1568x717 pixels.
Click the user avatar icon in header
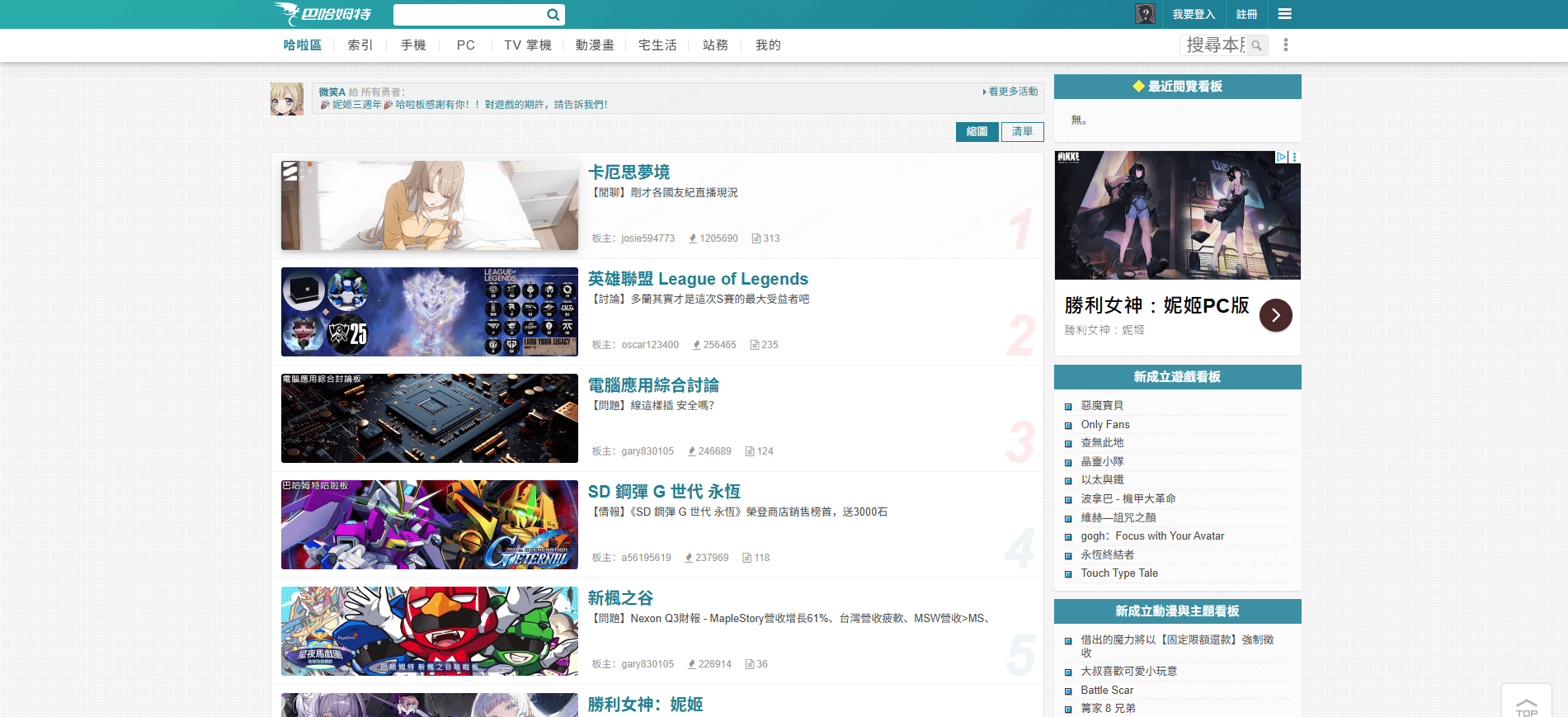tap(1144, 14)
